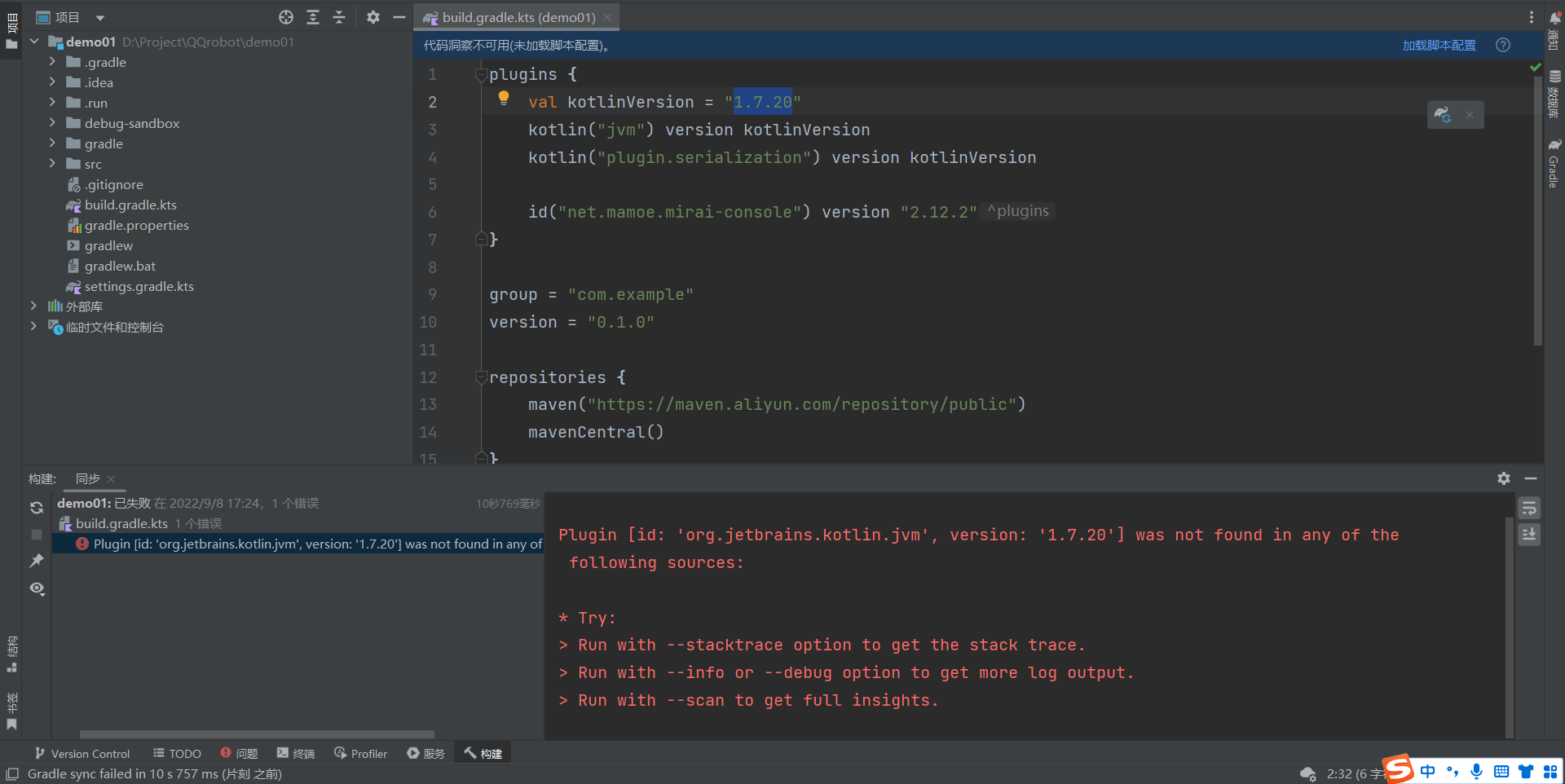Open the 问题 problems tool window
1565x784 pixels.
click(239, 754)
